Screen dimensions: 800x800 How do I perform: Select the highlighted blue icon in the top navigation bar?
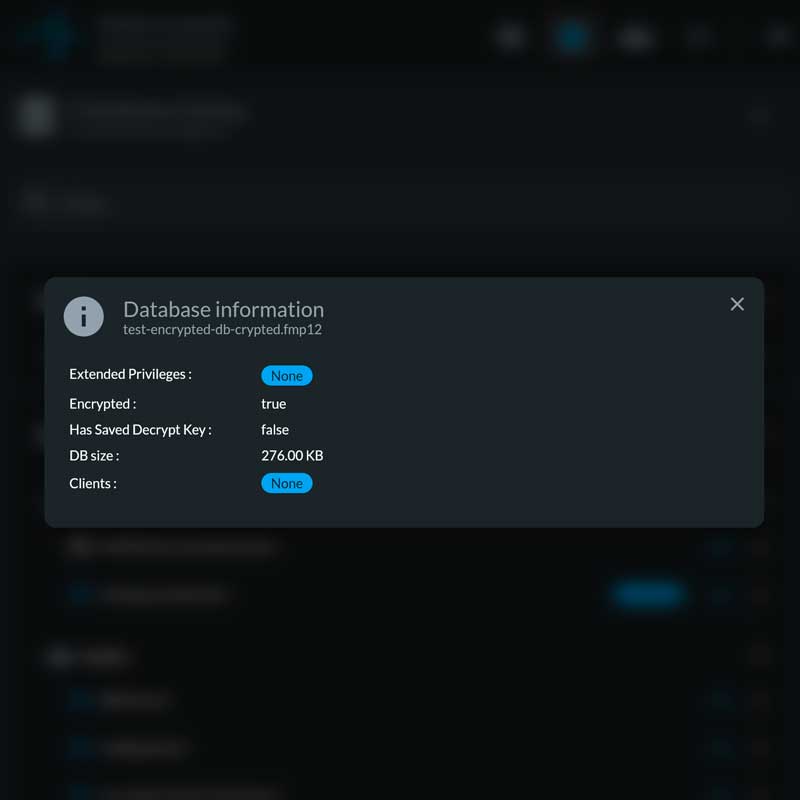pyautogui.click(x=573, y=36)
